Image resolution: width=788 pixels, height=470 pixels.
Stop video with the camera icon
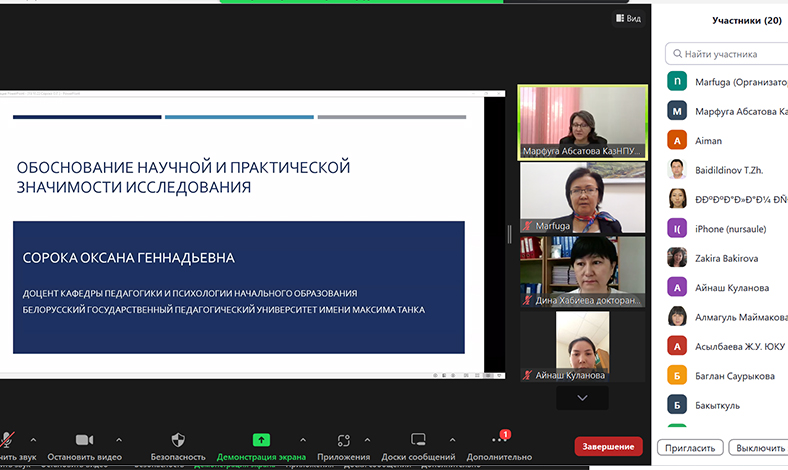[84, 440]
